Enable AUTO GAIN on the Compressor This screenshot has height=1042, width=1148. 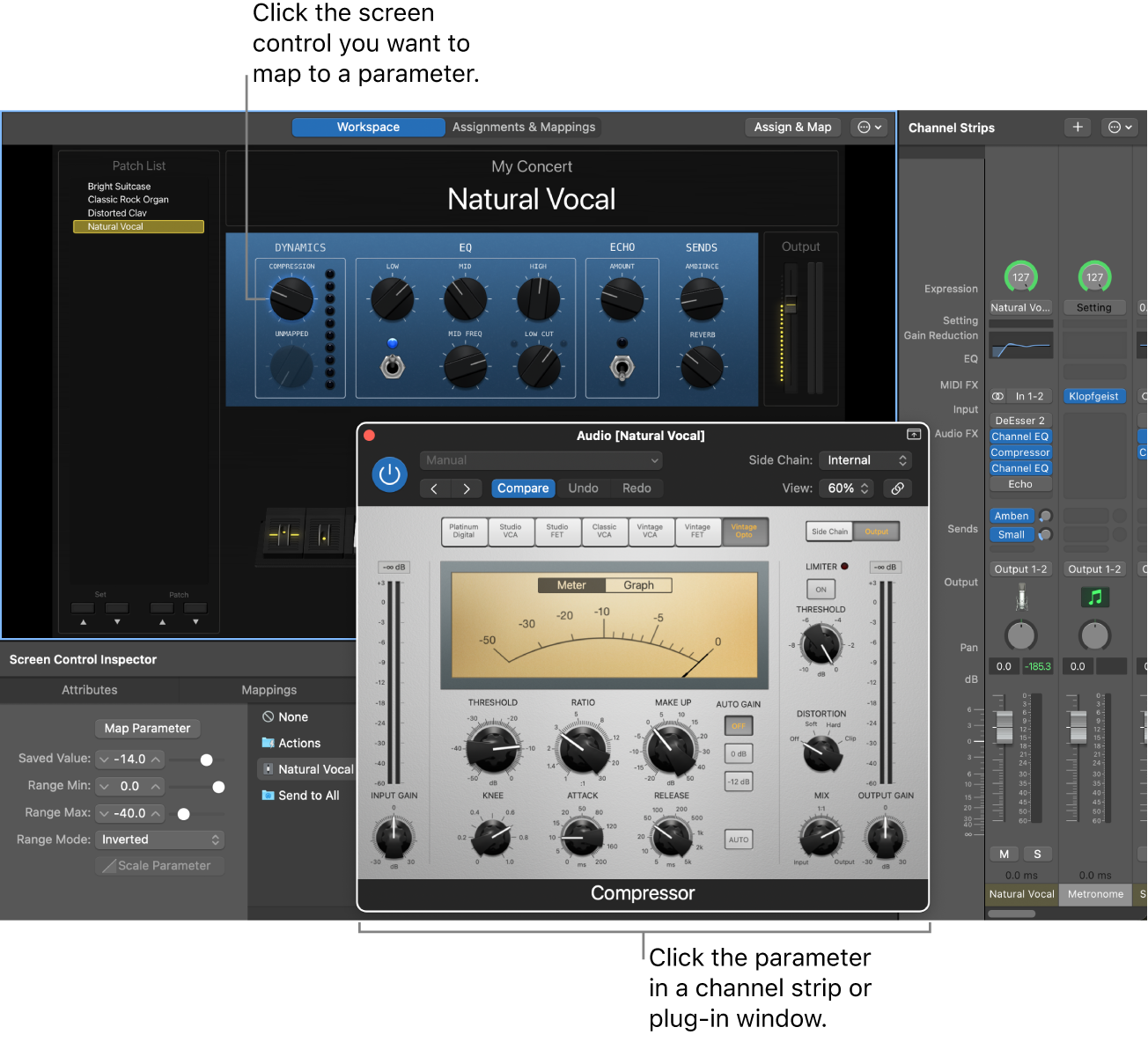click(x=738, y=725)
